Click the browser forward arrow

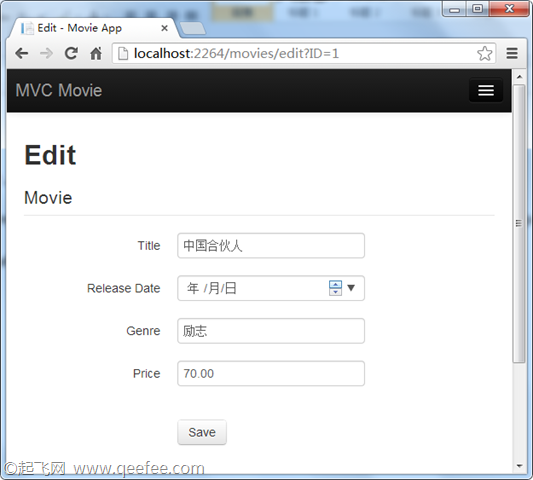(46, 53)
